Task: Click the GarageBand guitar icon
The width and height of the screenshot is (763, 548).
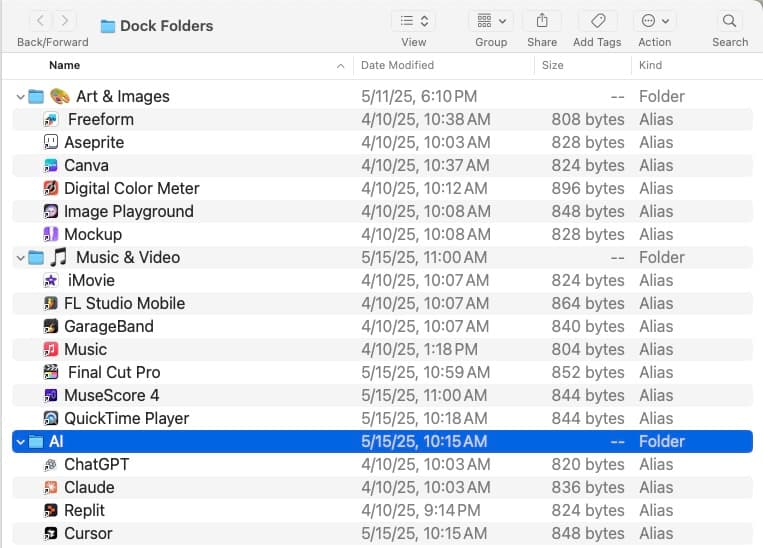Action: tap(51, 326)
